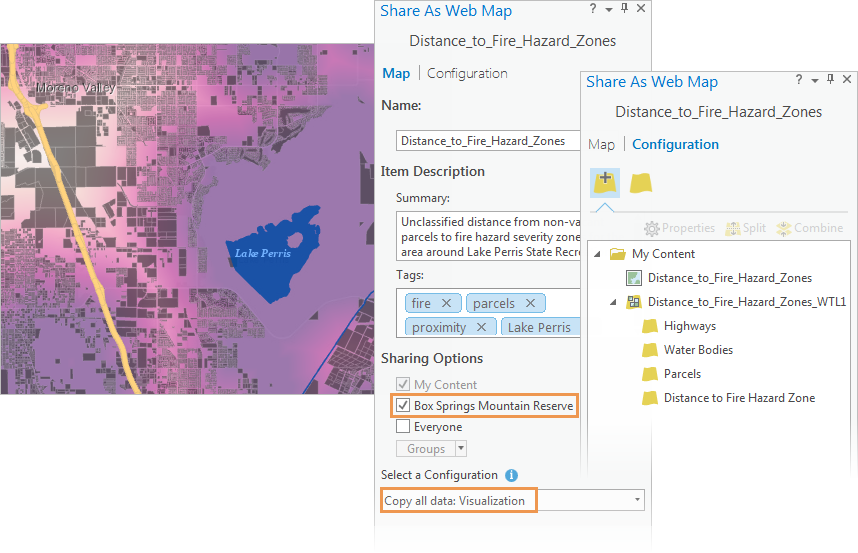The height and width of the screenshot is (553, 858).
Task: Select the Parcels layer in tree
Action: coord(682,374)
